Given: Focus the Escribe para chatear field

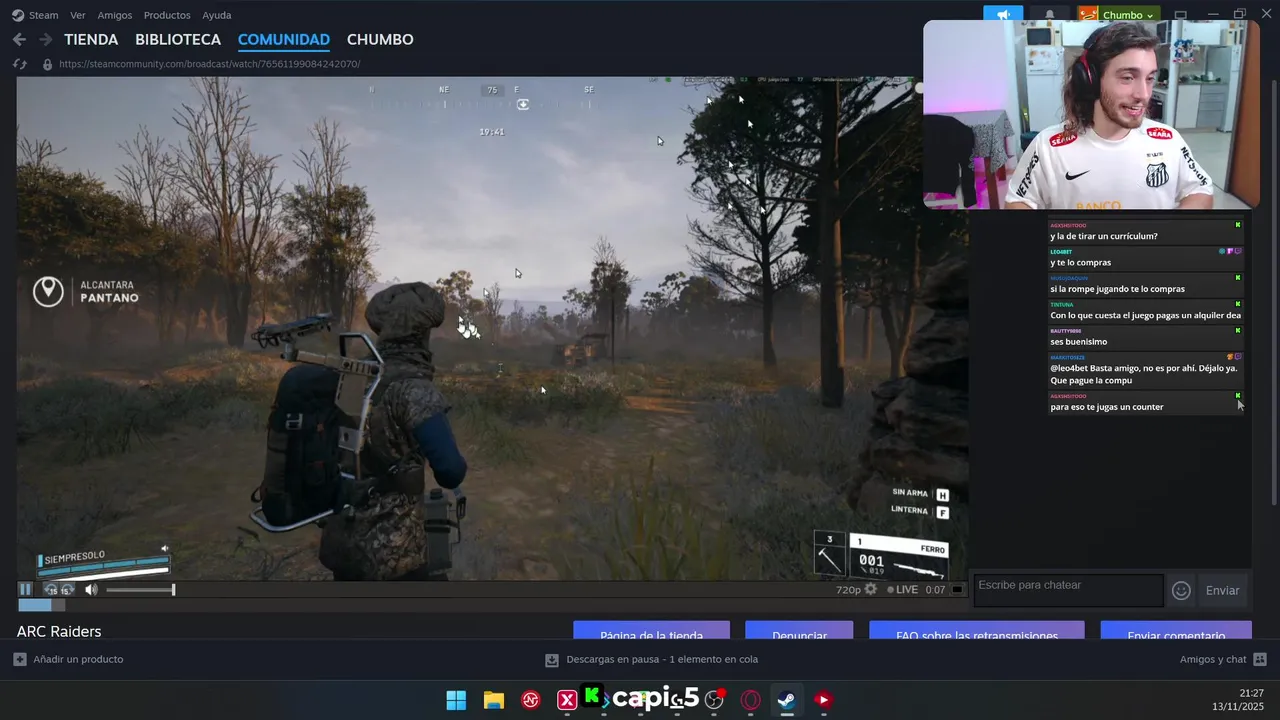Looking at the screenshot, I should coord(1069,590).
